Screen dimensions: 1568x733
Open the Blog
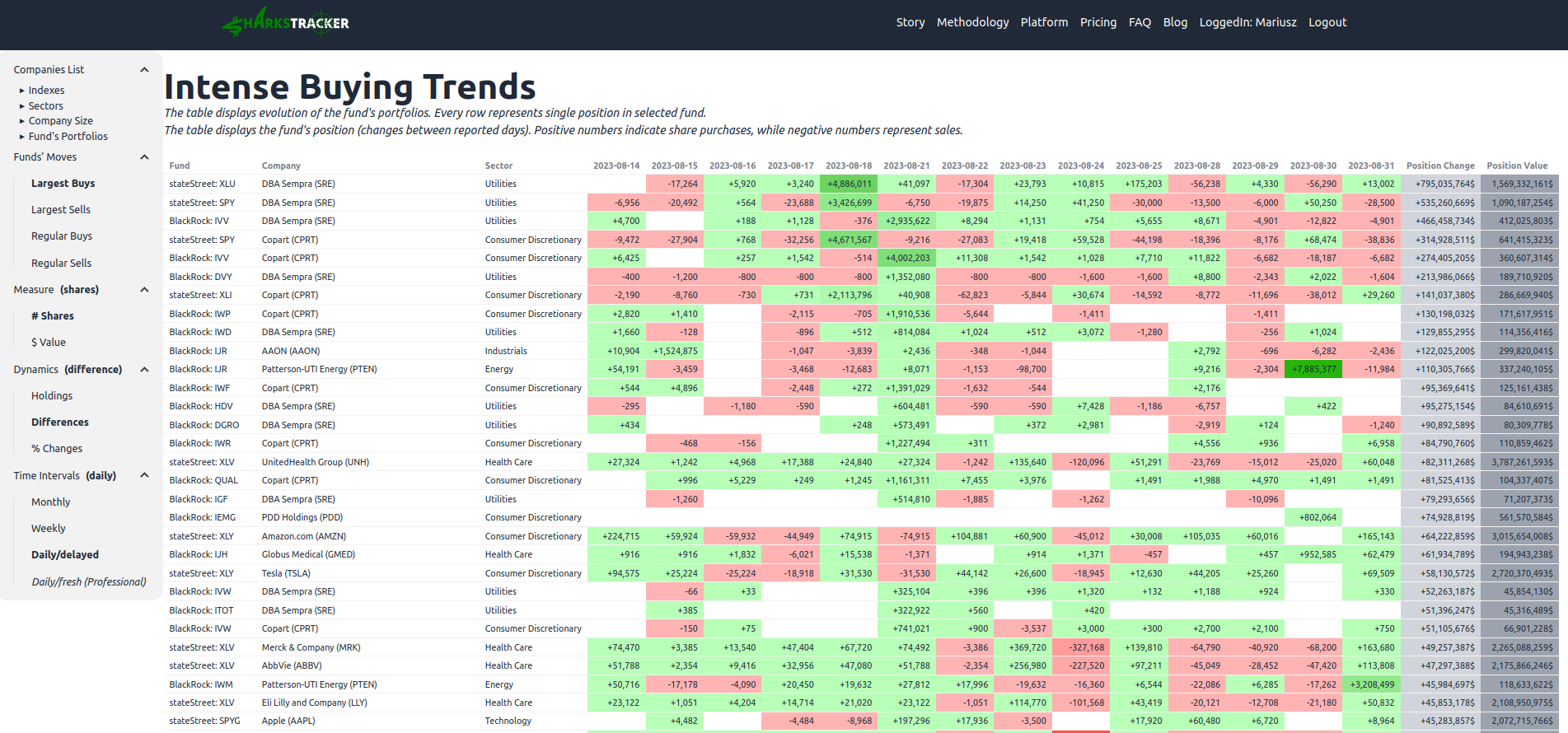coord(1175,22)
